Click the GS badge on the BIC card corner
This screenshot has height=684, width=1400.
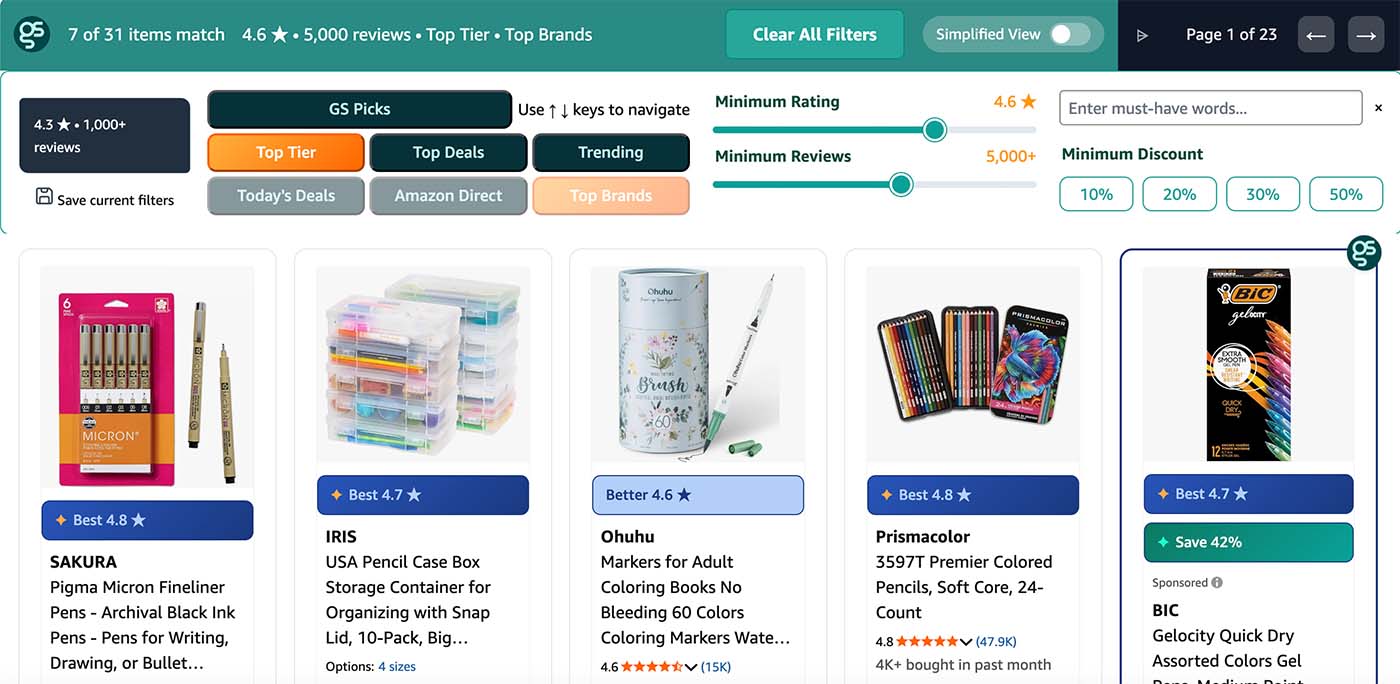1364,253
